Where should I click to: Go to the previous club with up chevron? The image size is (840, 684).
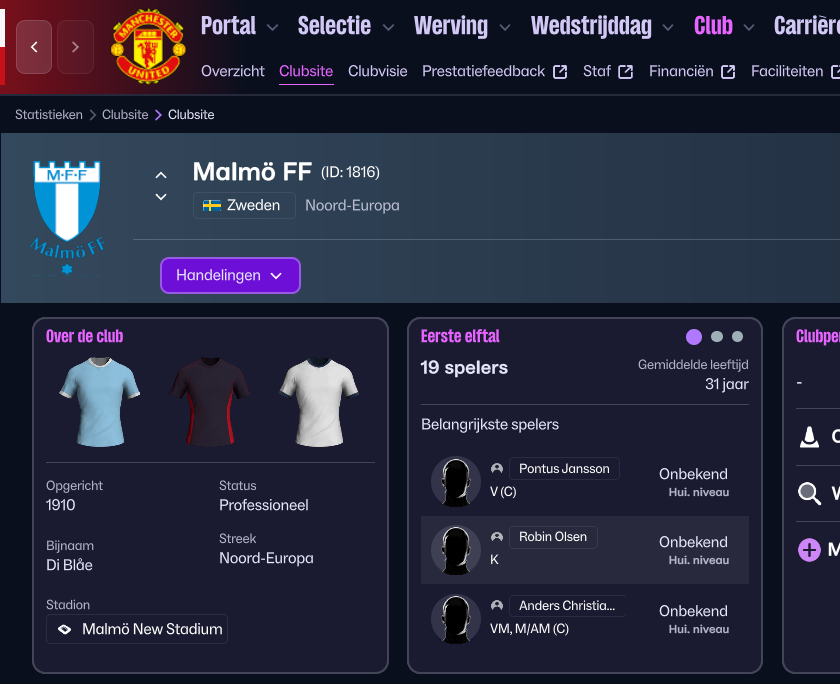(x=161, y=174)
